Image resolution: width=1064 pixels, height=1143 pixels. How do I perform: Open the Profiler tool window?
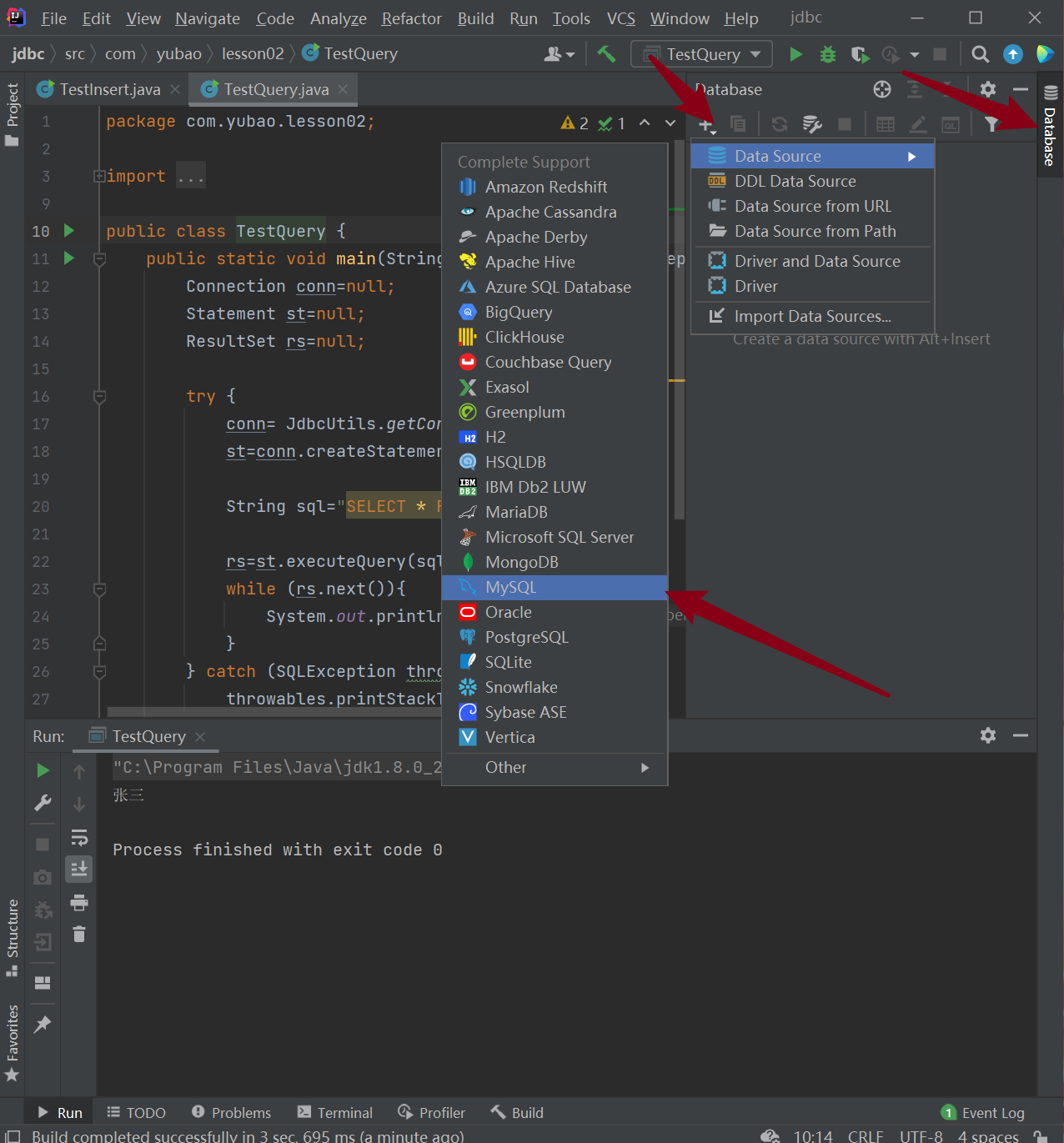point(431,1113)
